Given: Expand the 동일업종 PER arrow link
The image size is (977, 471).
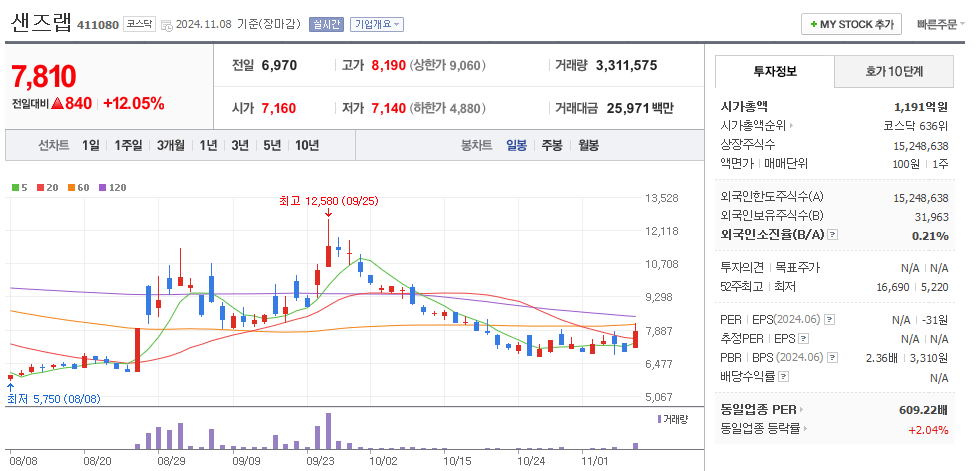Looking at the screenshot, I should (x=801, y=410).
